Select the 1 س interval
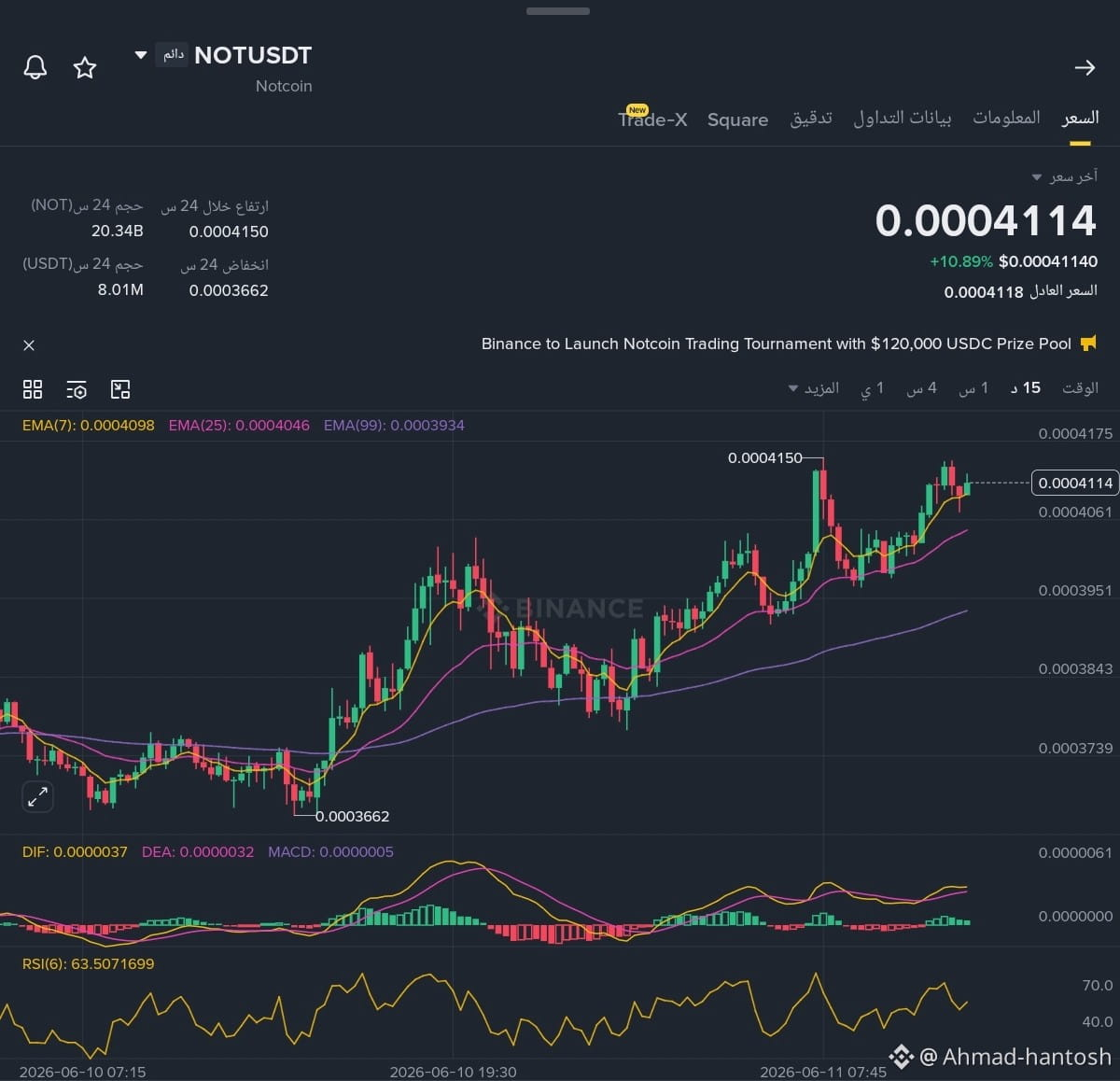This screenshot has width=1120, height=1081. [x=973, y=387]
